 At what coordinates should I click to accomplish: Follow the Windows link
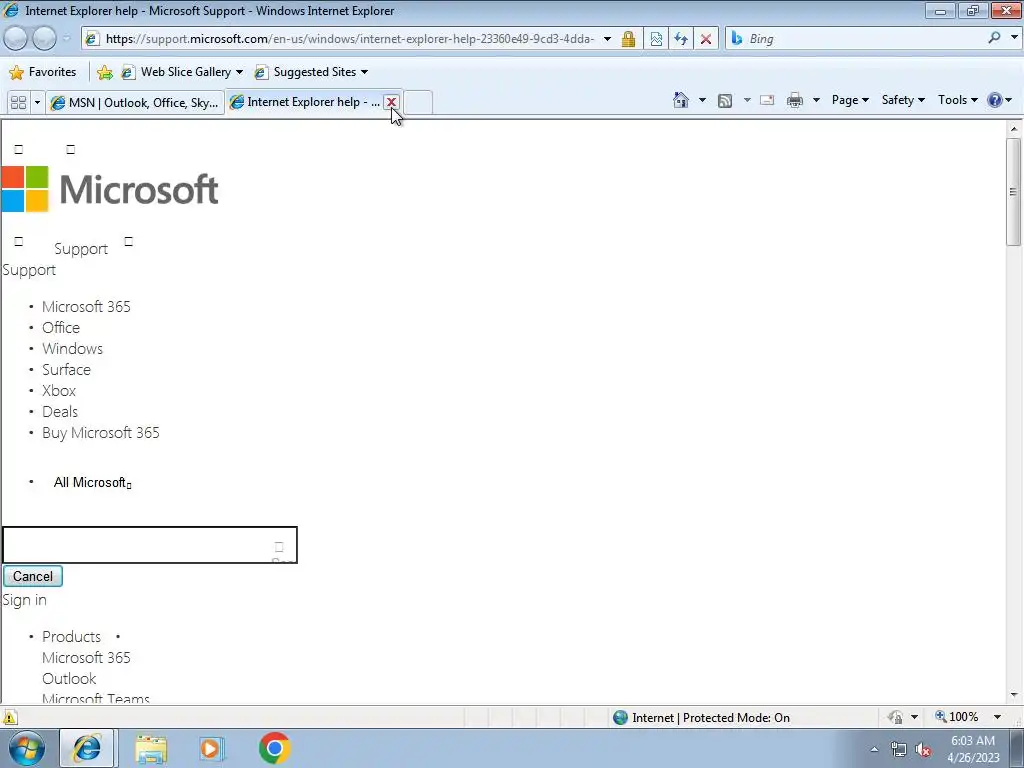72,348
